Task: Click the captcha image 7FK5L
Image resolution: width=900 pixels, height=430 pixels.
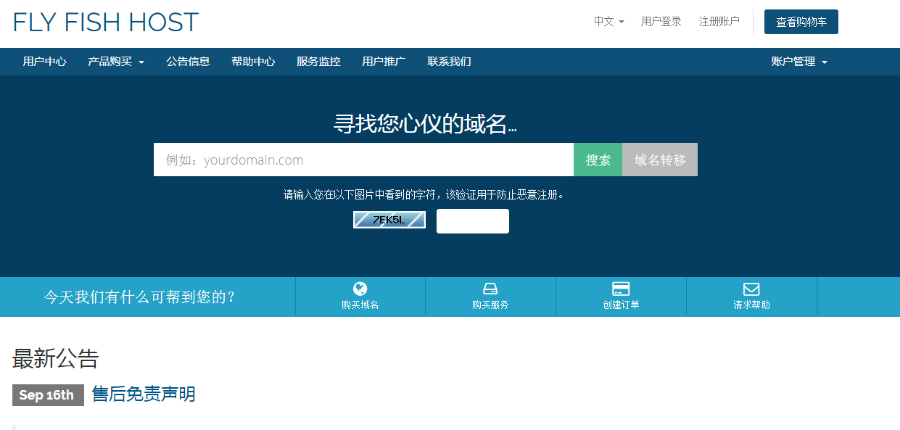Action: click(389, 220)
